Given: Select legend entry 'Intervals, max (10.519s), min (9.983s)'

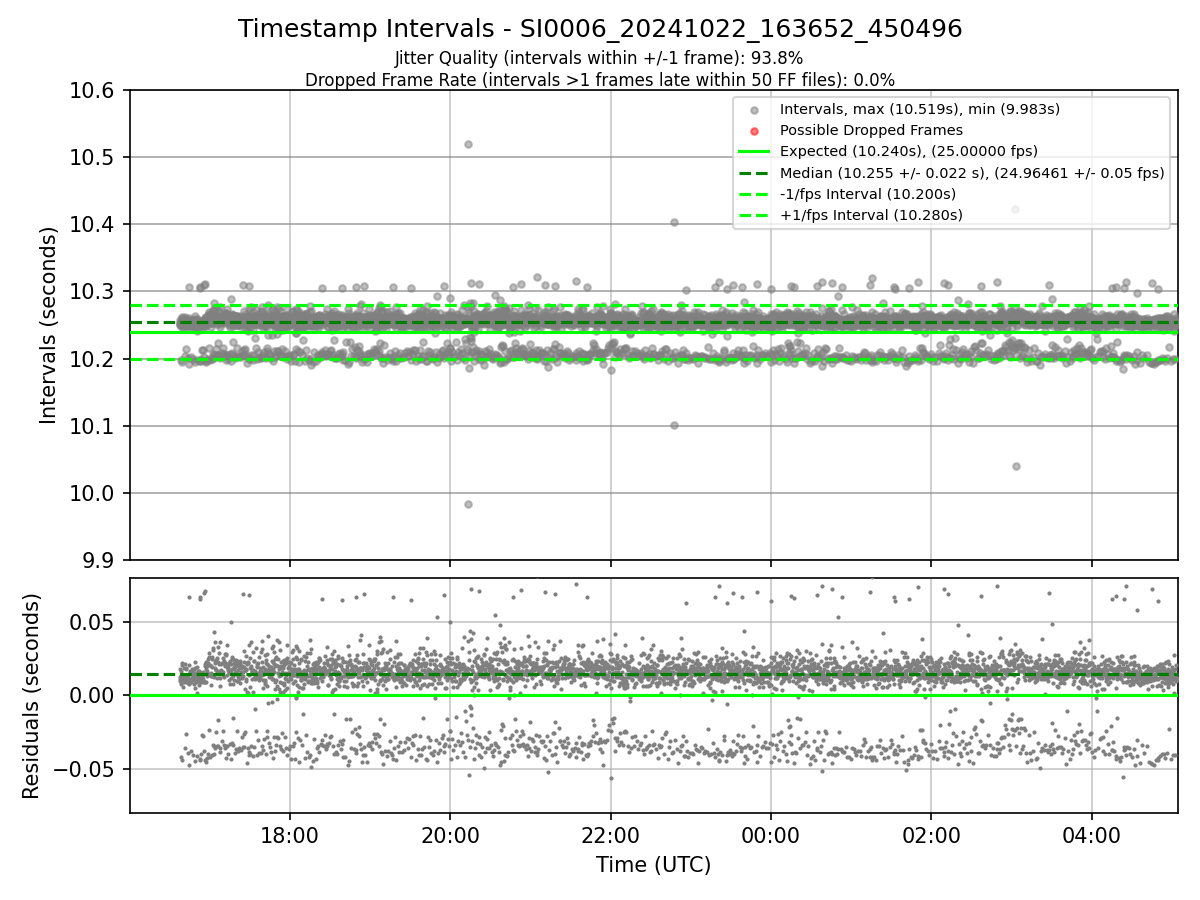Looking at the screenshot, I should point(920,109).
